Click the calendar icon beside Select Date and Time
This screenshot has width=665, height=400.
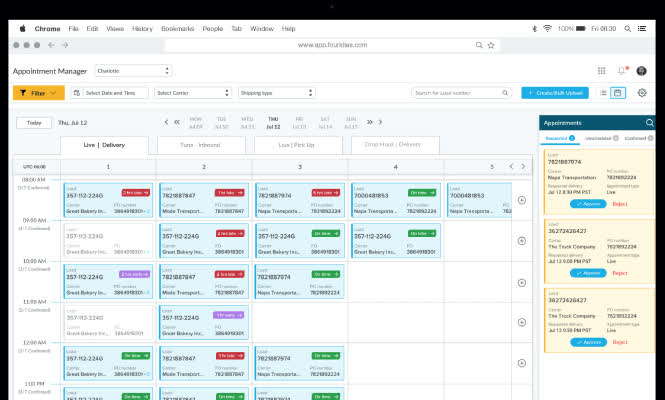tap(77, 93)
